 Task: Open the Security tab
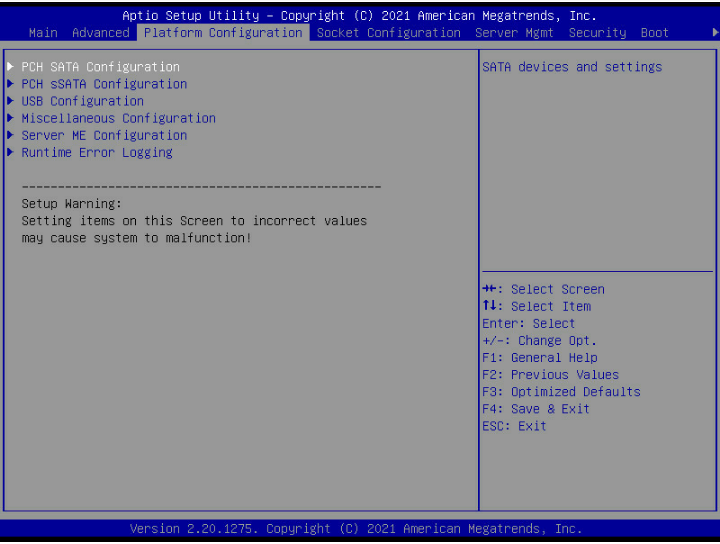[x=597, y=33]
